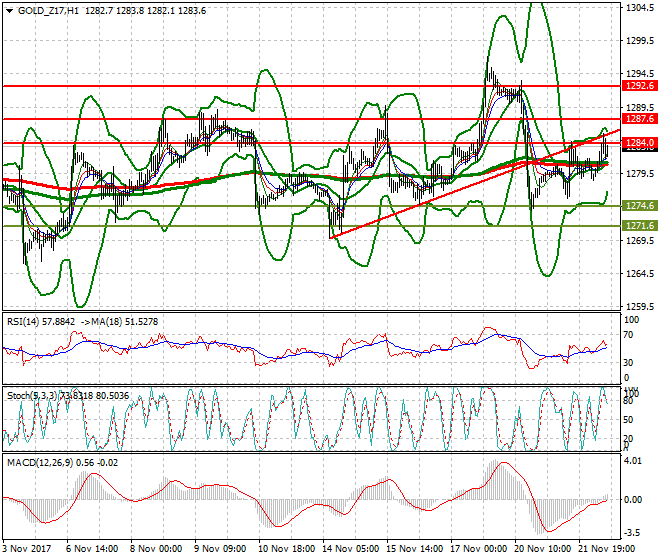The image size is (660, 560).
Task: Click the 10 Nov 18:00 time label
Action: [284, 548]
